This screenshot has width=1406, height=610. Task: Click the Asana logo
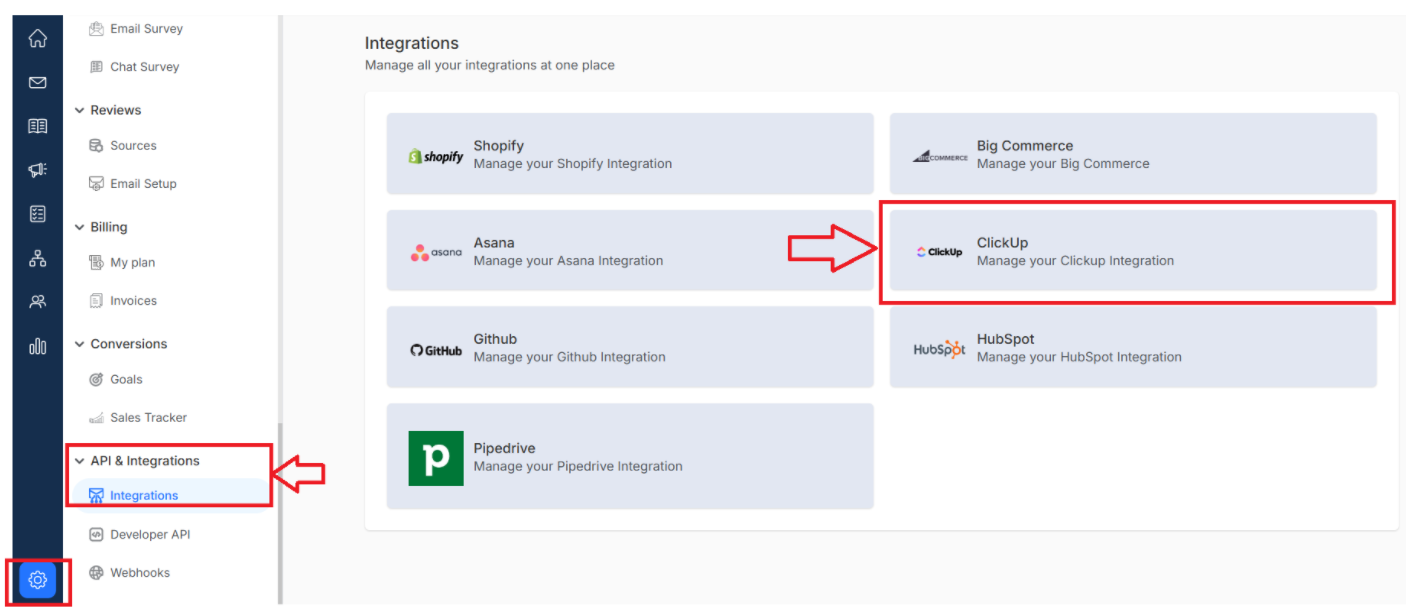436,253
